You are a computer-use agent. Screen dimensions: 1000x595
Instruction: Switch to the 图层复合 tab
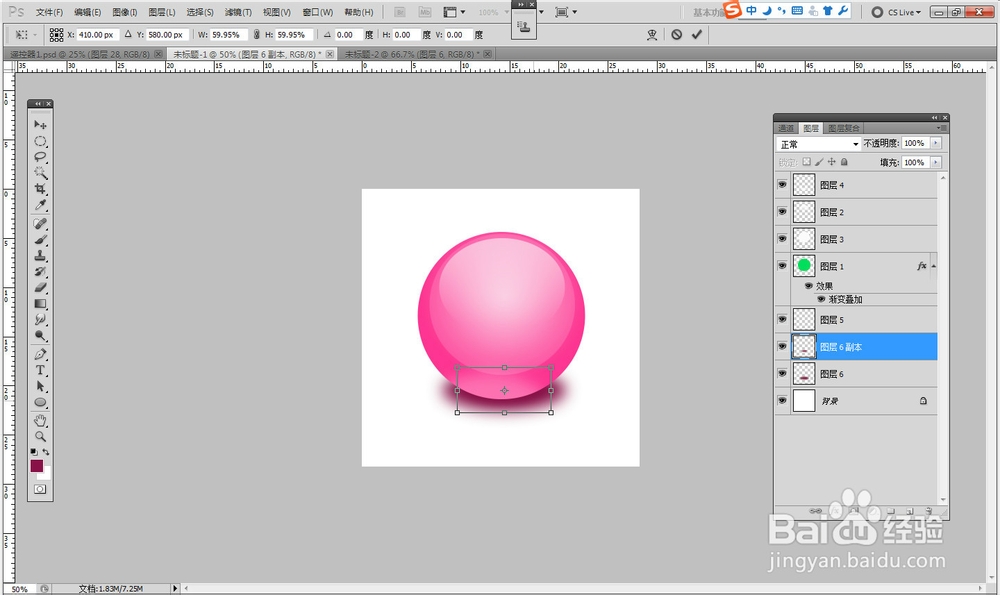844,128
